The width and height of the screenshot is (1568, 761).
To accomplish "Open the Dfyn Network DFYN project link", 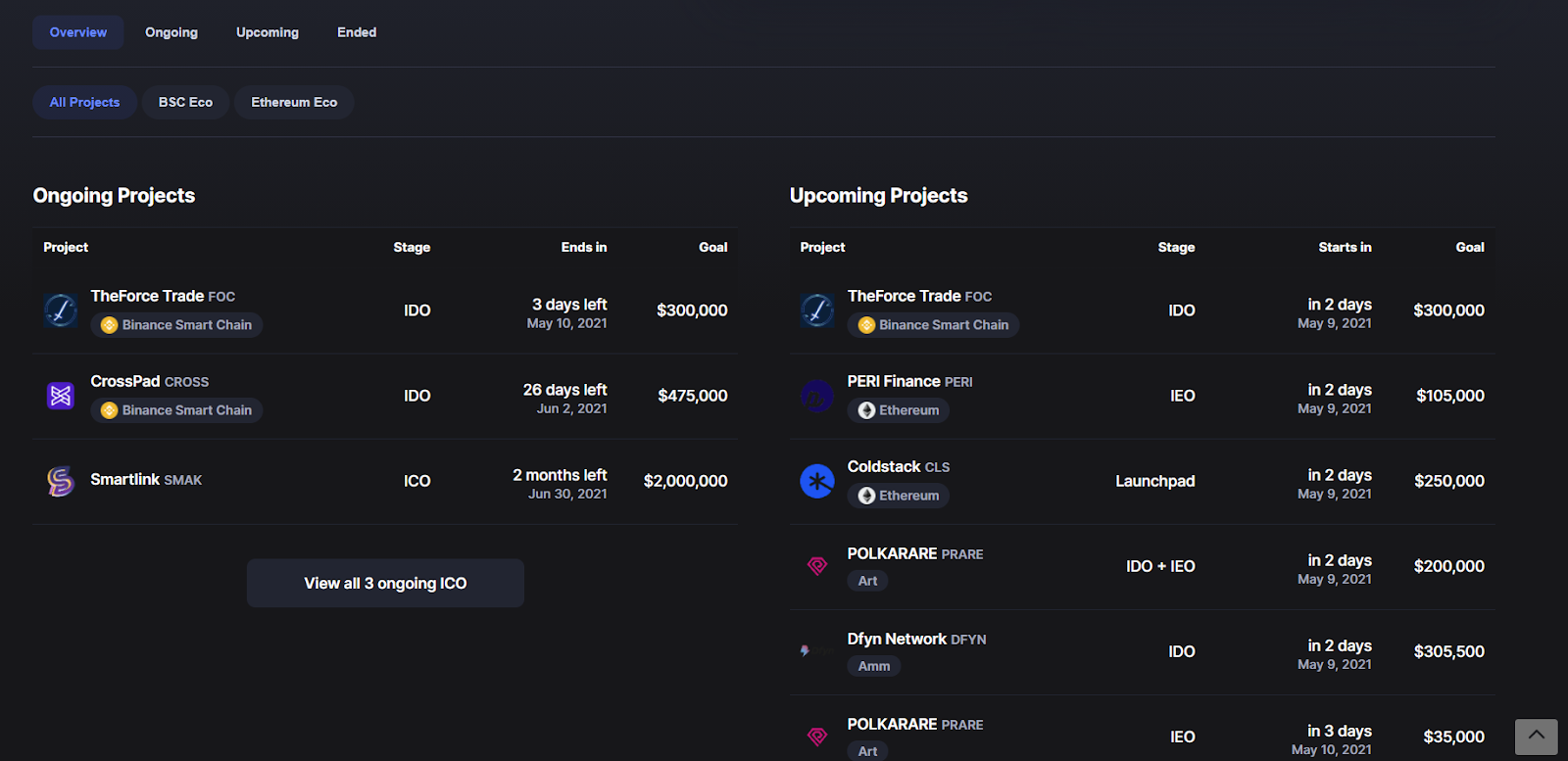I will 917,639.
